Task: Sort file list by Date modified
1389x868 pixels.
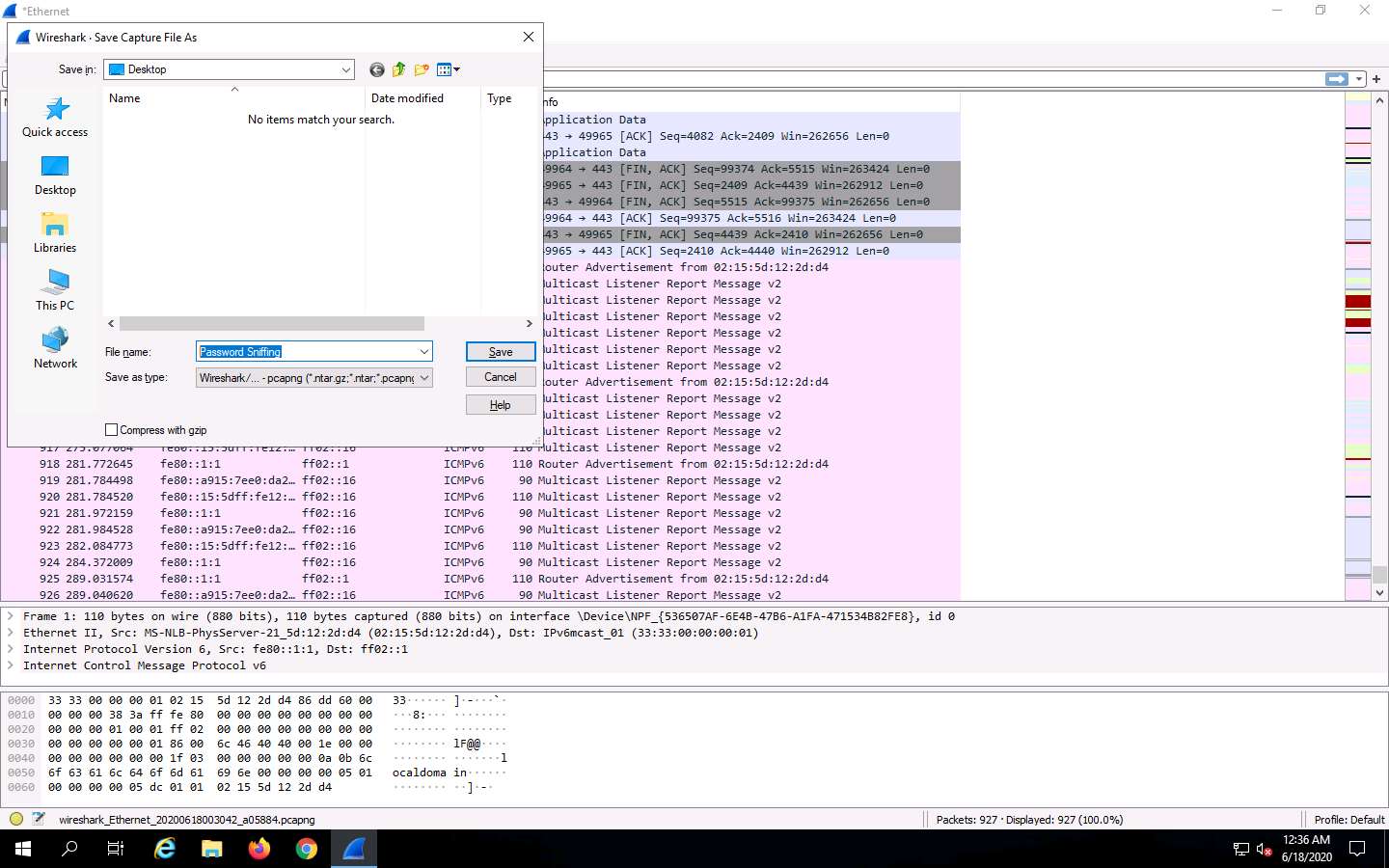Action: click(422, 98)
